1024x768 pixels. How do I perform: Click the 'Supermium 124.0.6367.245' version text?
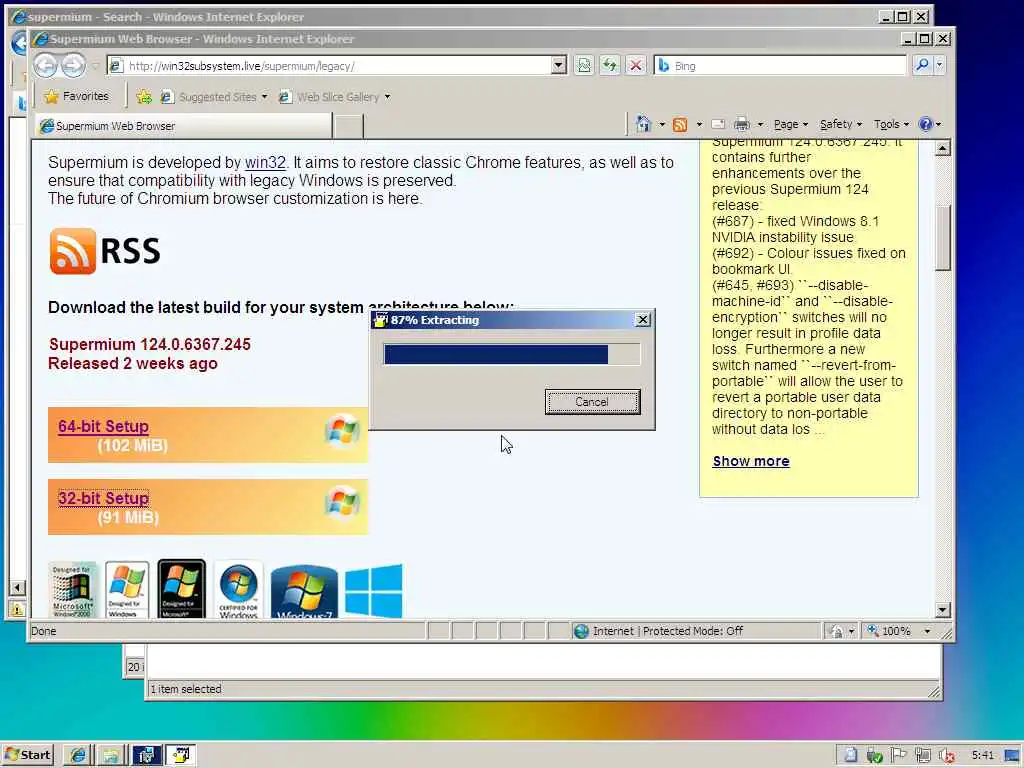coord(150,344)
